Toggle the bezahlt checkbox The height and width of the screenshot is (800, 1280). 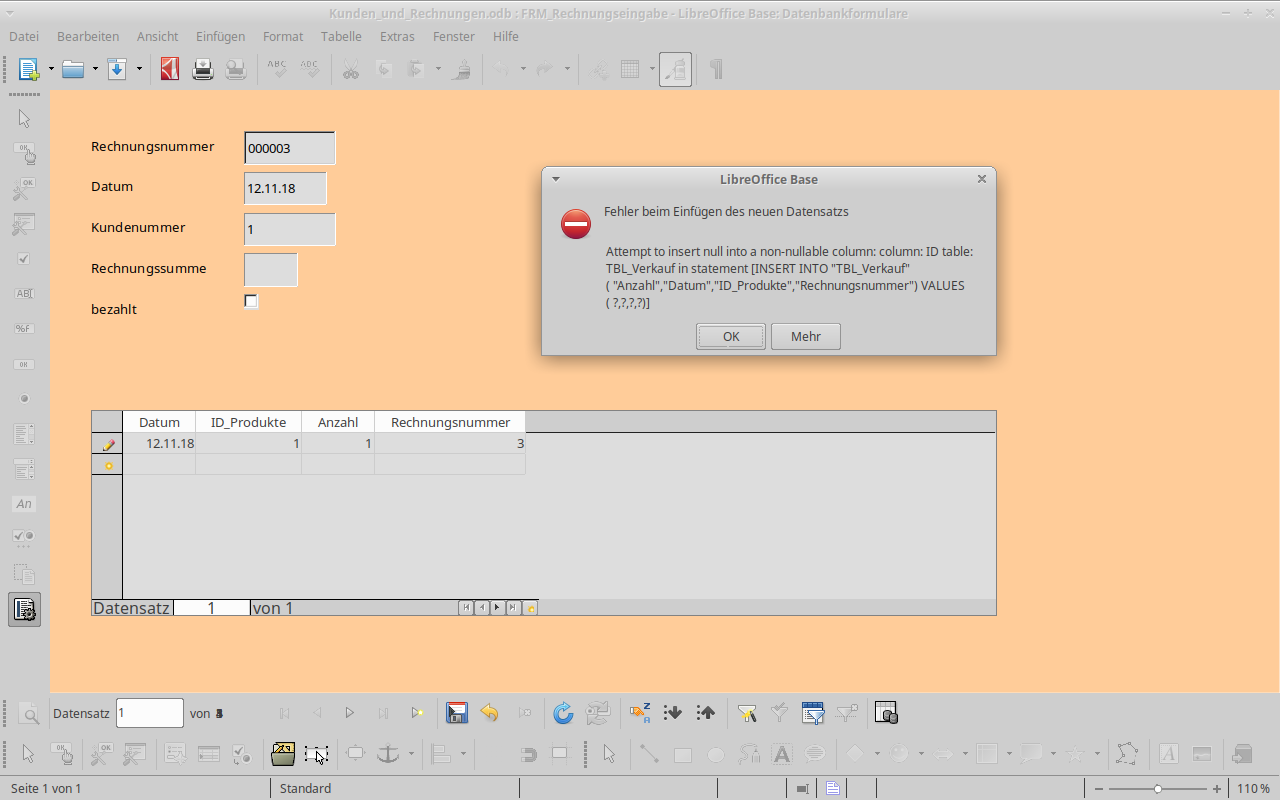pos(251,301)
